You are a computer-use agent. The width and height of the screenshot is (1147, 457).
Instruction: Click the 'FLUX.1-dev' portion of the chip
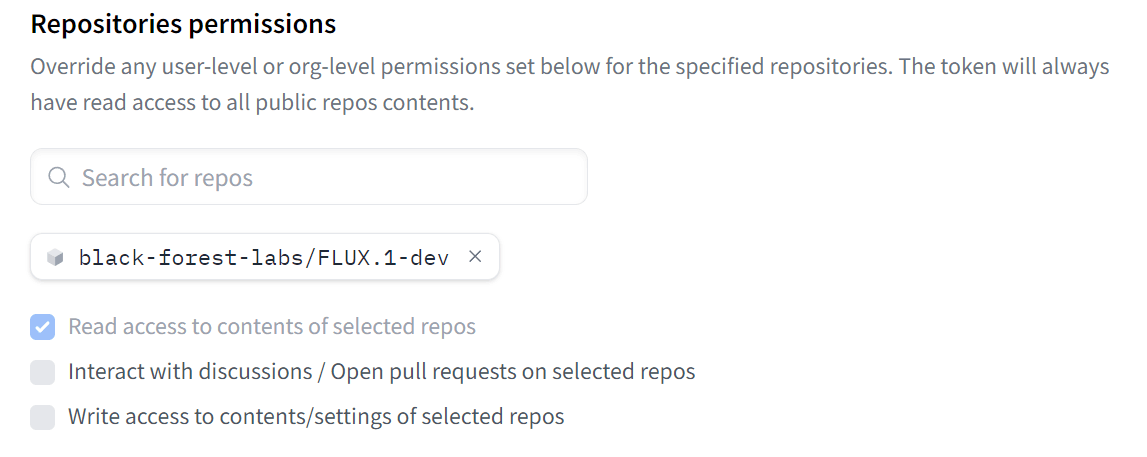point(383,257)
